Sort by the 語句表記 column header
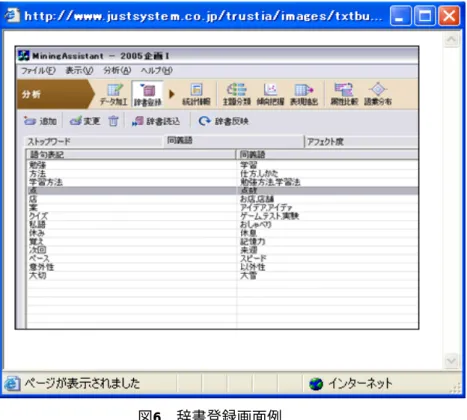Image resolution: width=467 pixels, height=420 pixels. (x=131, y=154)
